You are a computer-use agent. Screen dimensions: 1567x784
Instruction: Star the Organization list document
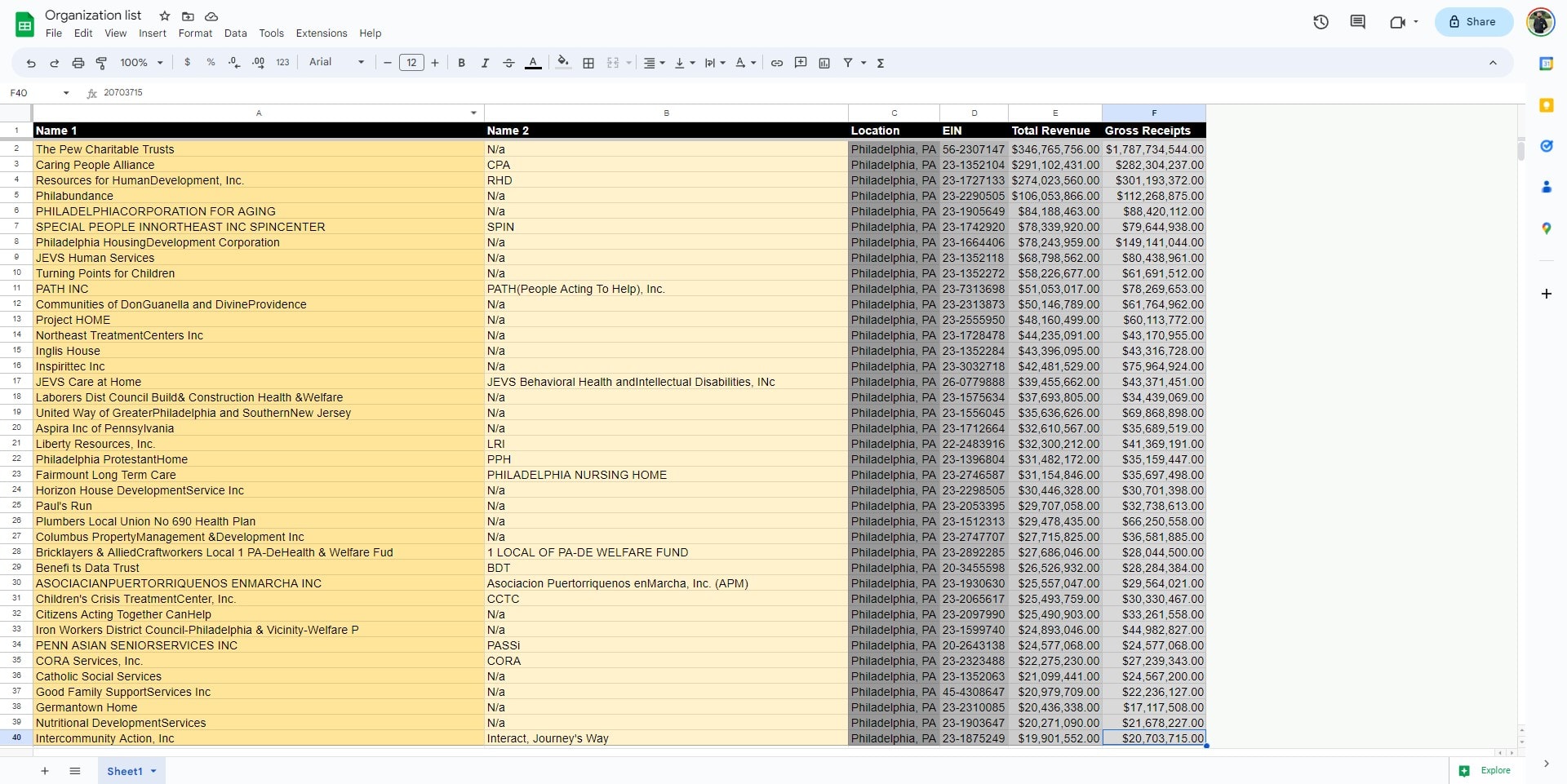point(165,16)
